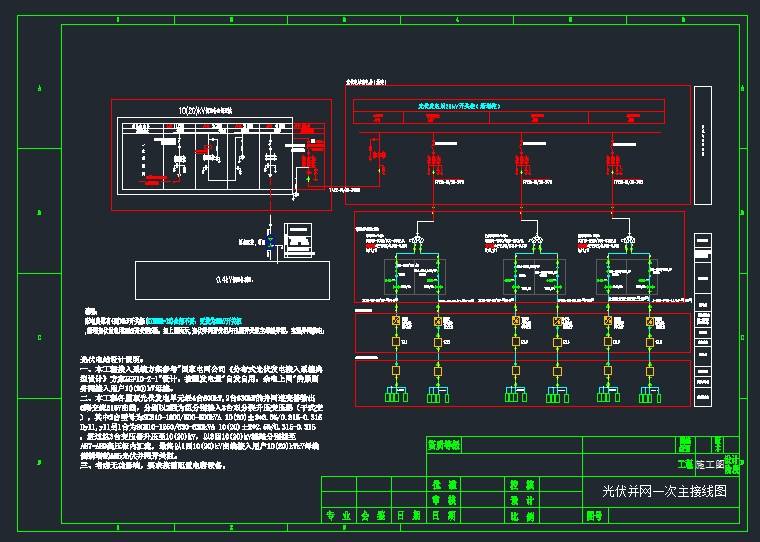This screenshot has height=542, width=760.
Task: Select the middle transformer symbol in the PV section
Action: tap(536, 239)
